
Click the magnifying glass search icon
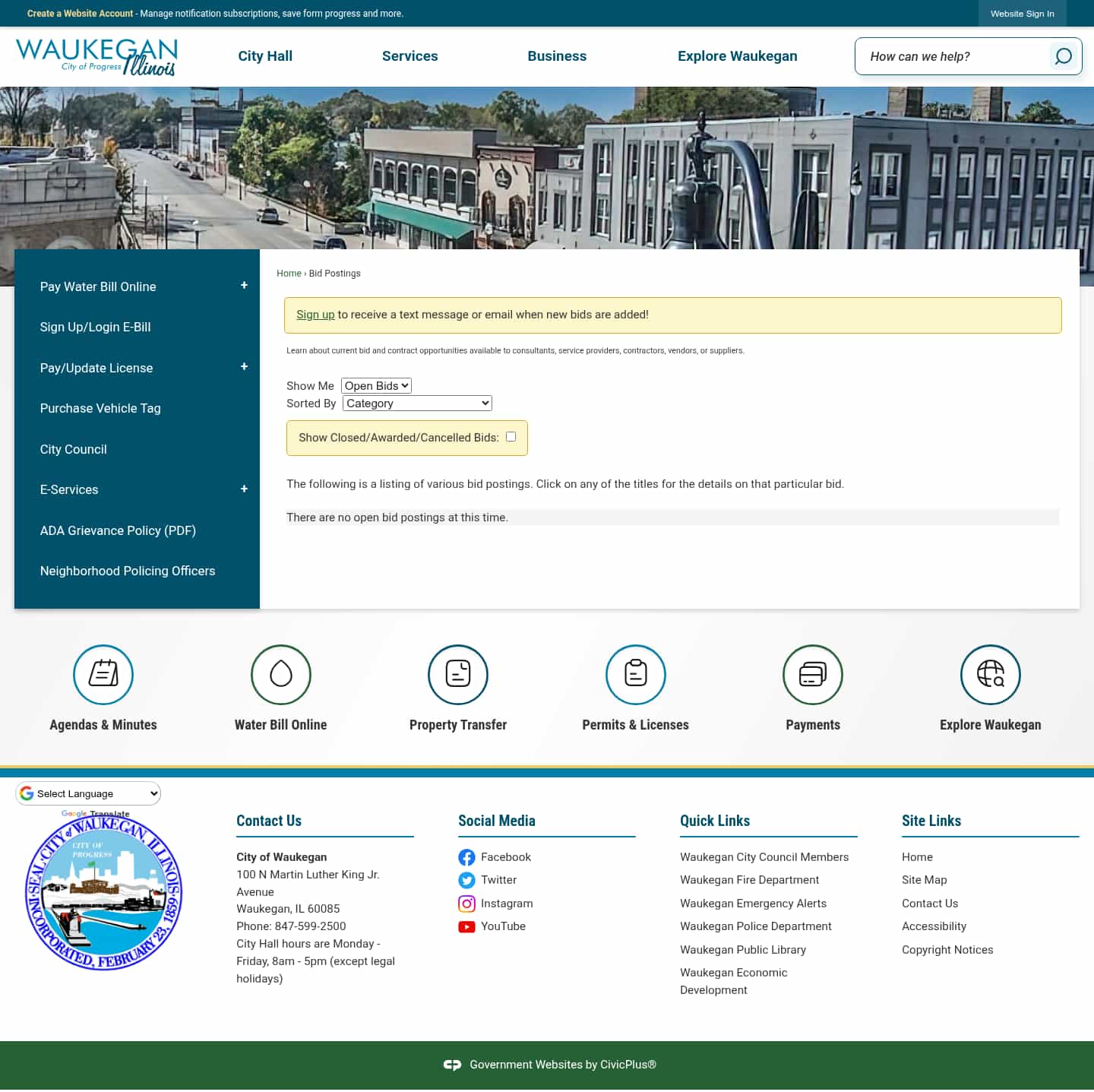tap(1062, 55)
